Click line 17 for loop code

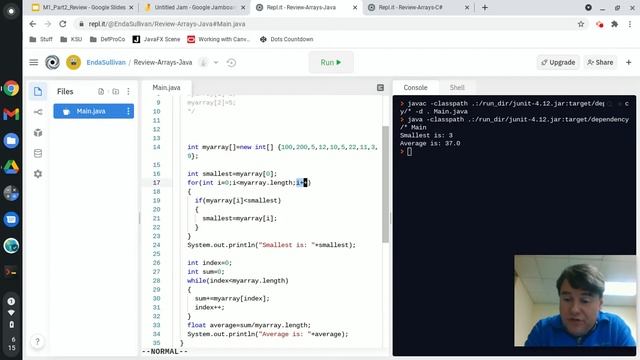click(249, 182)
